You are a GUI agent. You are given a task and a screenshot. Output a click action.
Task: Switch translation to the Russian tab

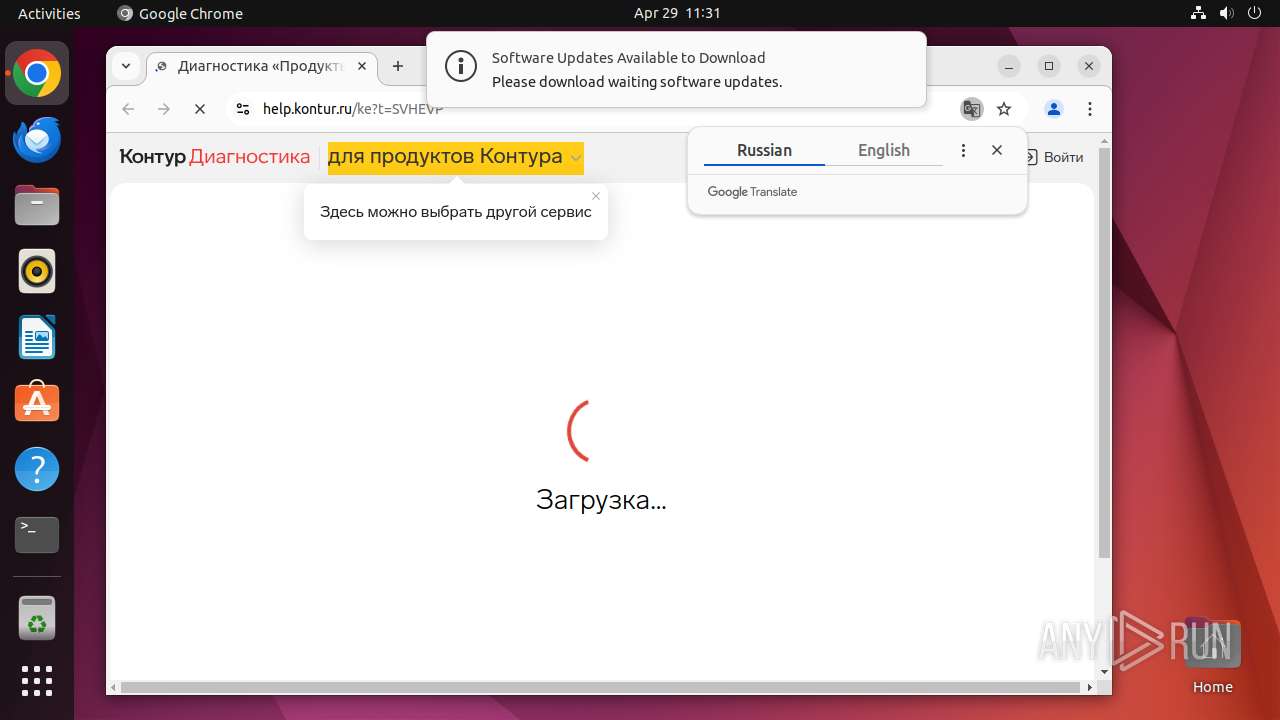(x=764, y=150)
